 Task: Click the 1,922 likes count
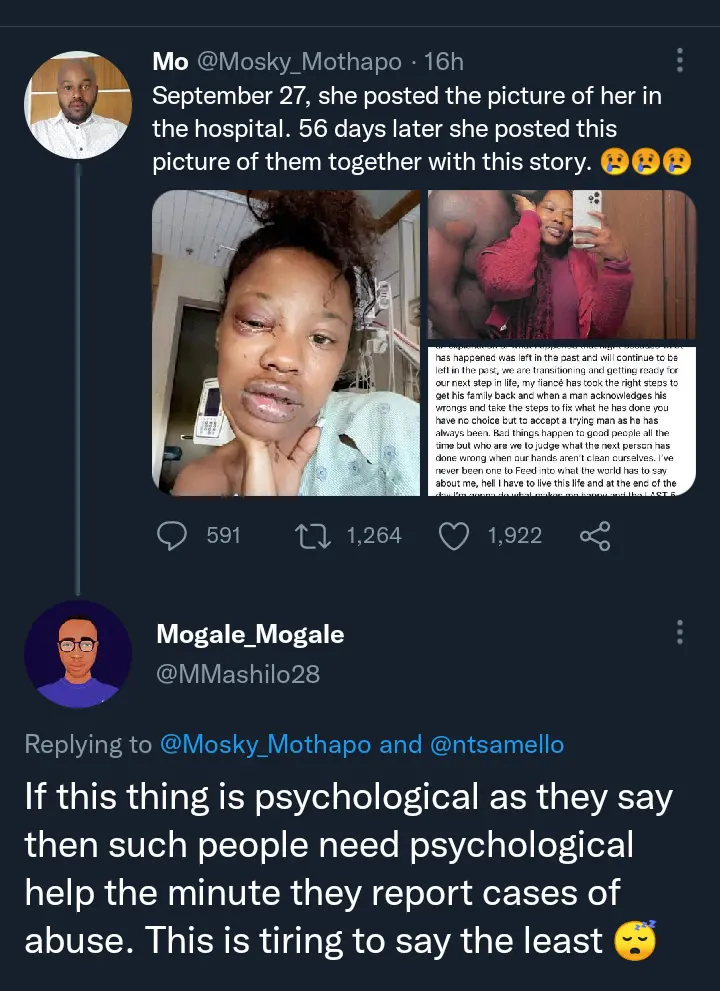[514, 536]
